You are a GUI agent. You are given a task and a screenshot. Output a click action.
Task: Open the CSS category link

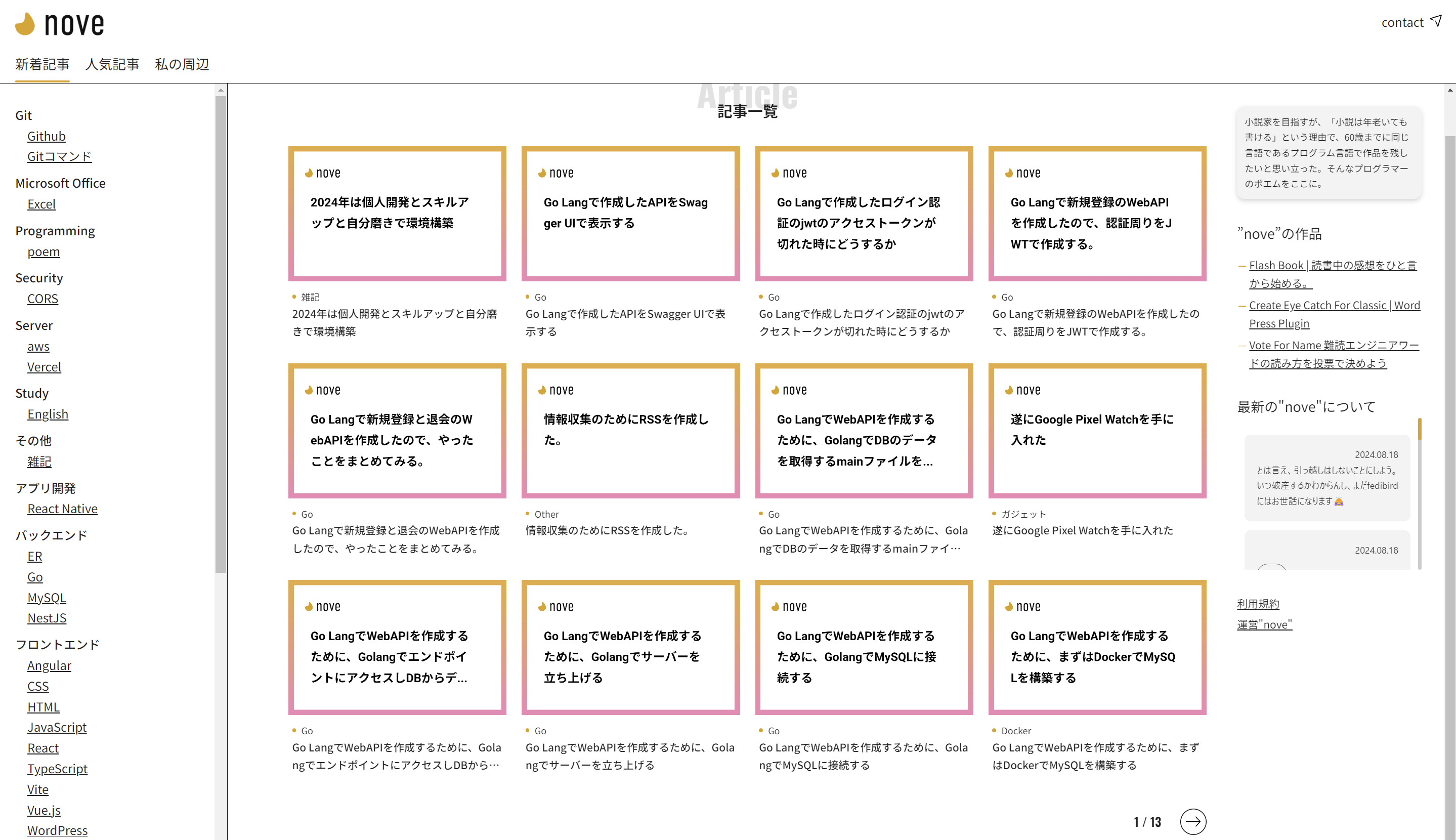point(37,686)
